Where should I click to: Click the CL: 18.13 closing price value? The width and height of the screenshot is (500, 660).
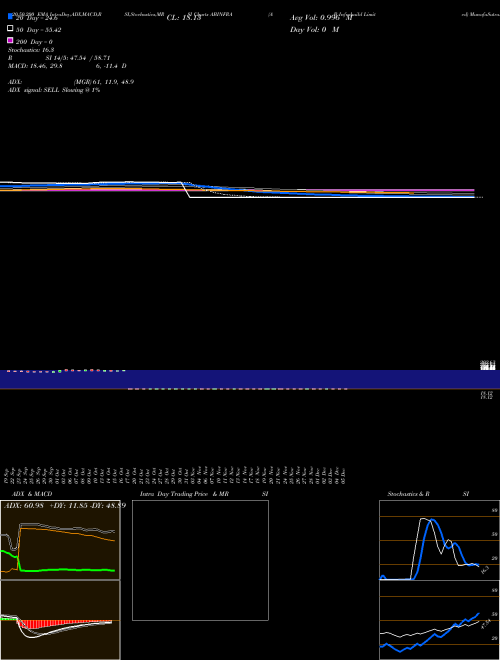tap(184, 18)
